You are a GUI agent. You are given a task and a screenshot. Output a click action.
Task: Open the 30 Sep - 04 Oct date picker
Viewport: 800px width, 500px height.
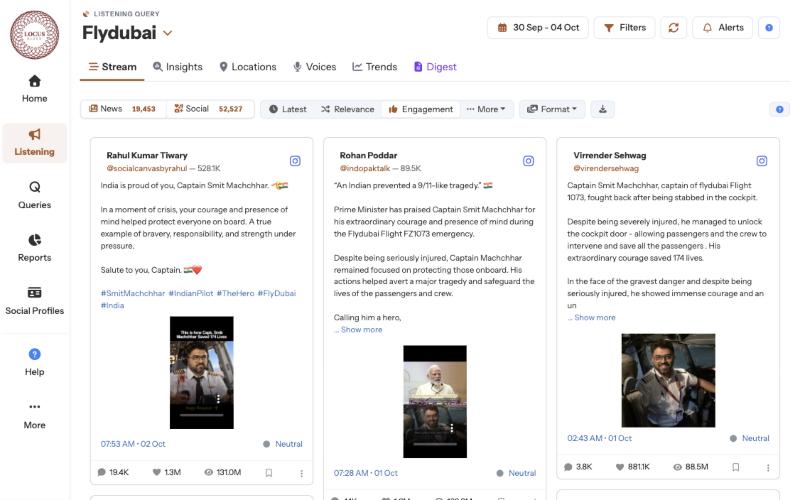tap(538, 28)
